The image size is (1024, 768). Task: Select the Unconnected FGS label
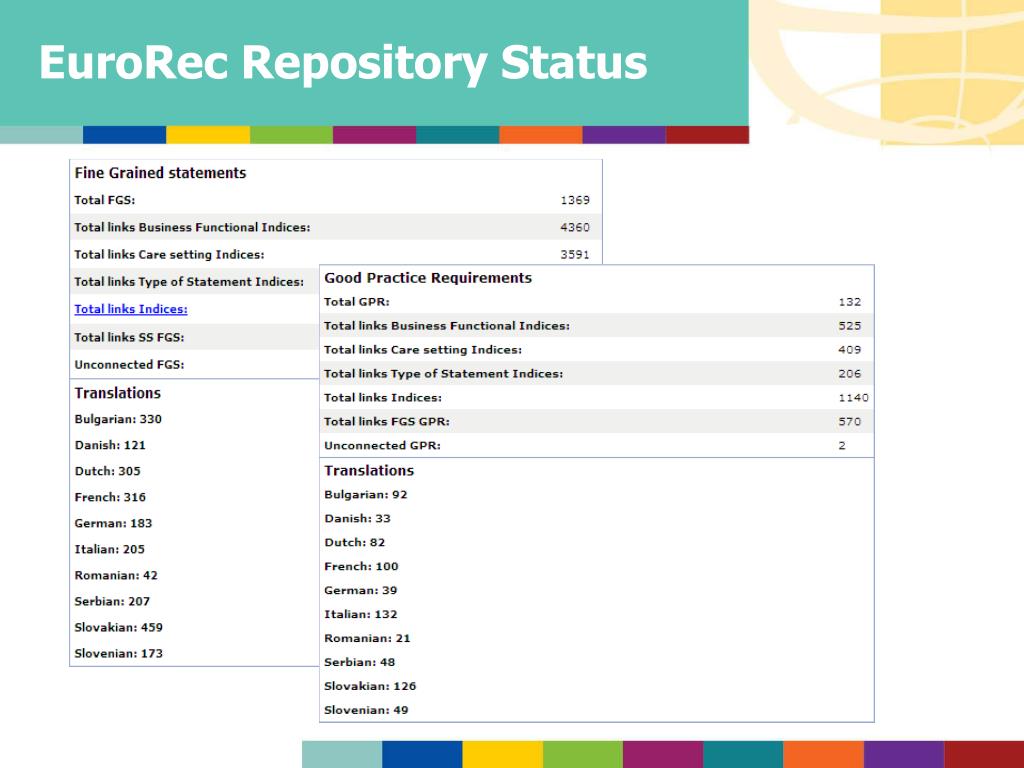[x=129, y=364]
